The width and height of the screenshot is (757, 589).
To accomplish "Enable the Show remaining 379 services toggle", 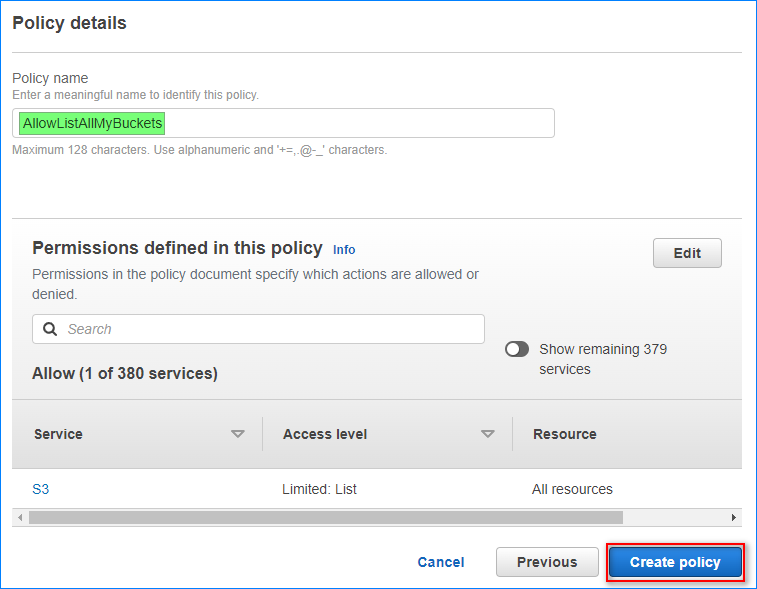I will [517, 350].
